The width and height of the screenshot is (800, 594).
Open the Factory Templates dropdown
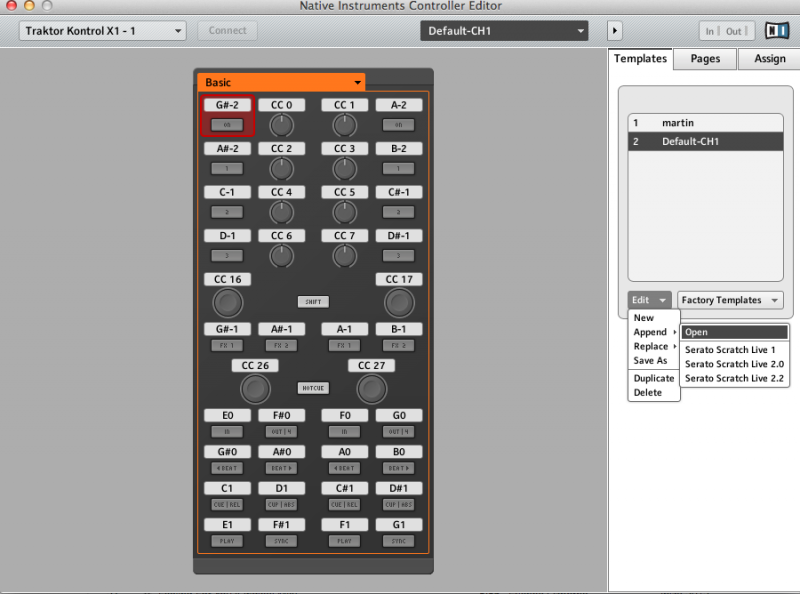point(730,300)
